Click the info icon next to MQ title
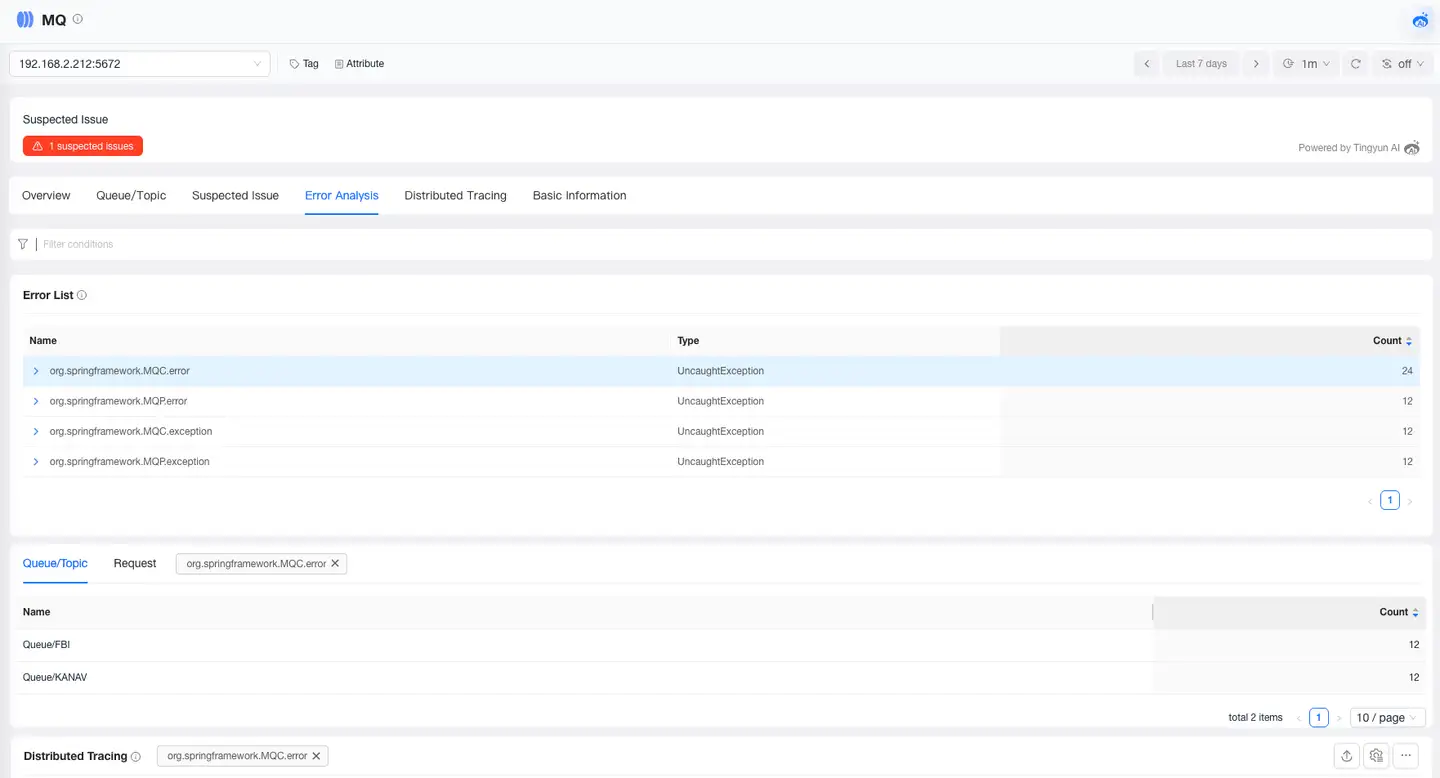 pos(78,19)
